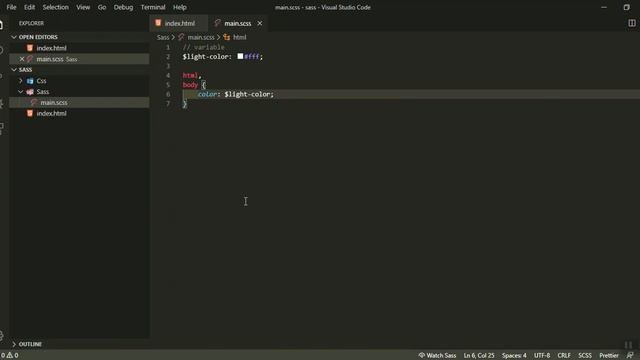Close the main.scss editor tab
Viewport: 640px width, 360px height.
pyautogui.click(x=260, y=23)
